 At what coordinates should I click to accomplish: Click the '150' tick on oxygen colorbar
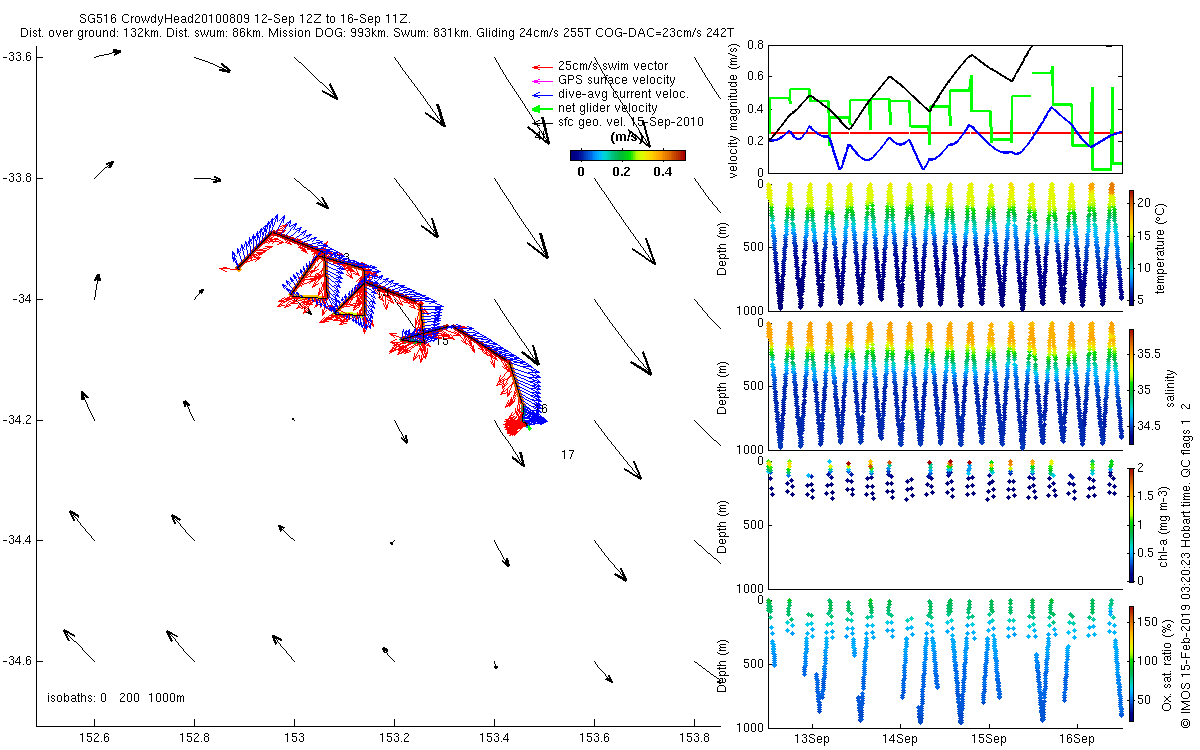pyautogui.click(x=1147, y=620)
